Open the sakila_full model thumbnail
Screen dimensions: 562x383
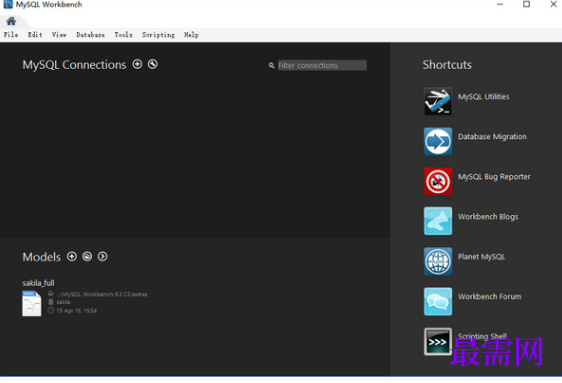pyautogui.click(x=32, y=303)
